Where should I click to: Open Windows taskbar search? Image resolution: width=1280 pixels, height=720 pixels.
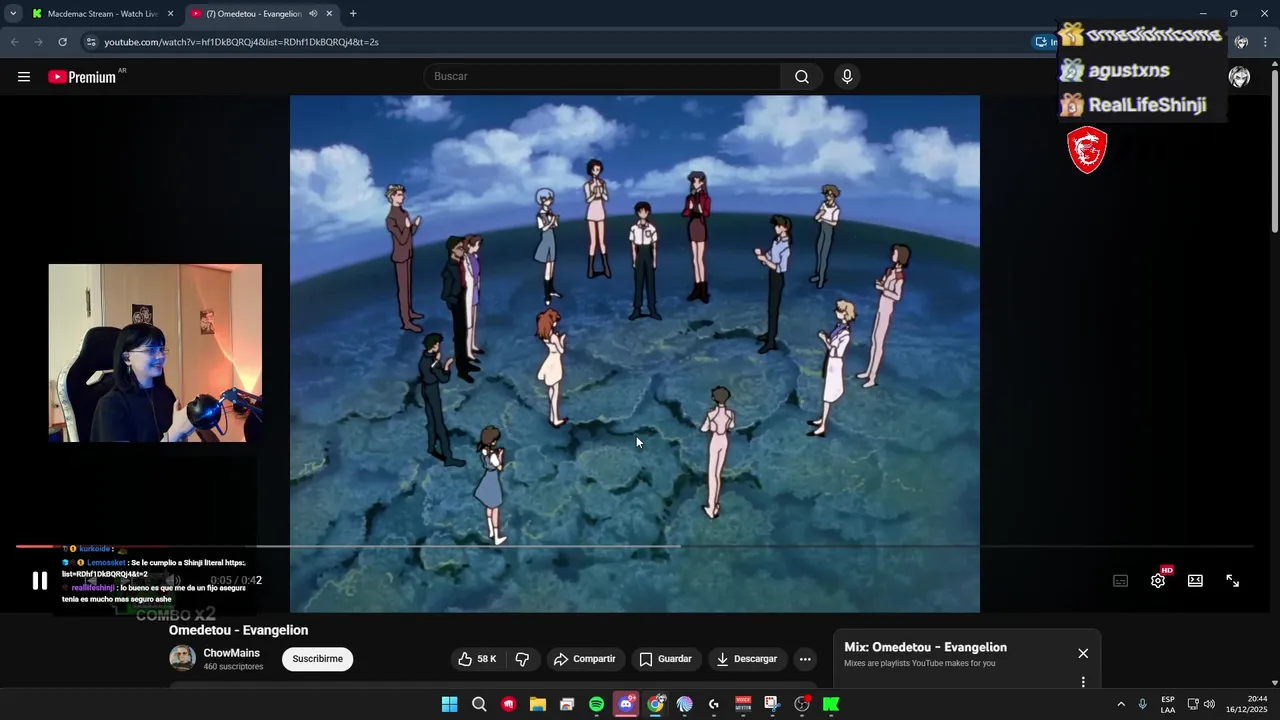click(479, 704)
